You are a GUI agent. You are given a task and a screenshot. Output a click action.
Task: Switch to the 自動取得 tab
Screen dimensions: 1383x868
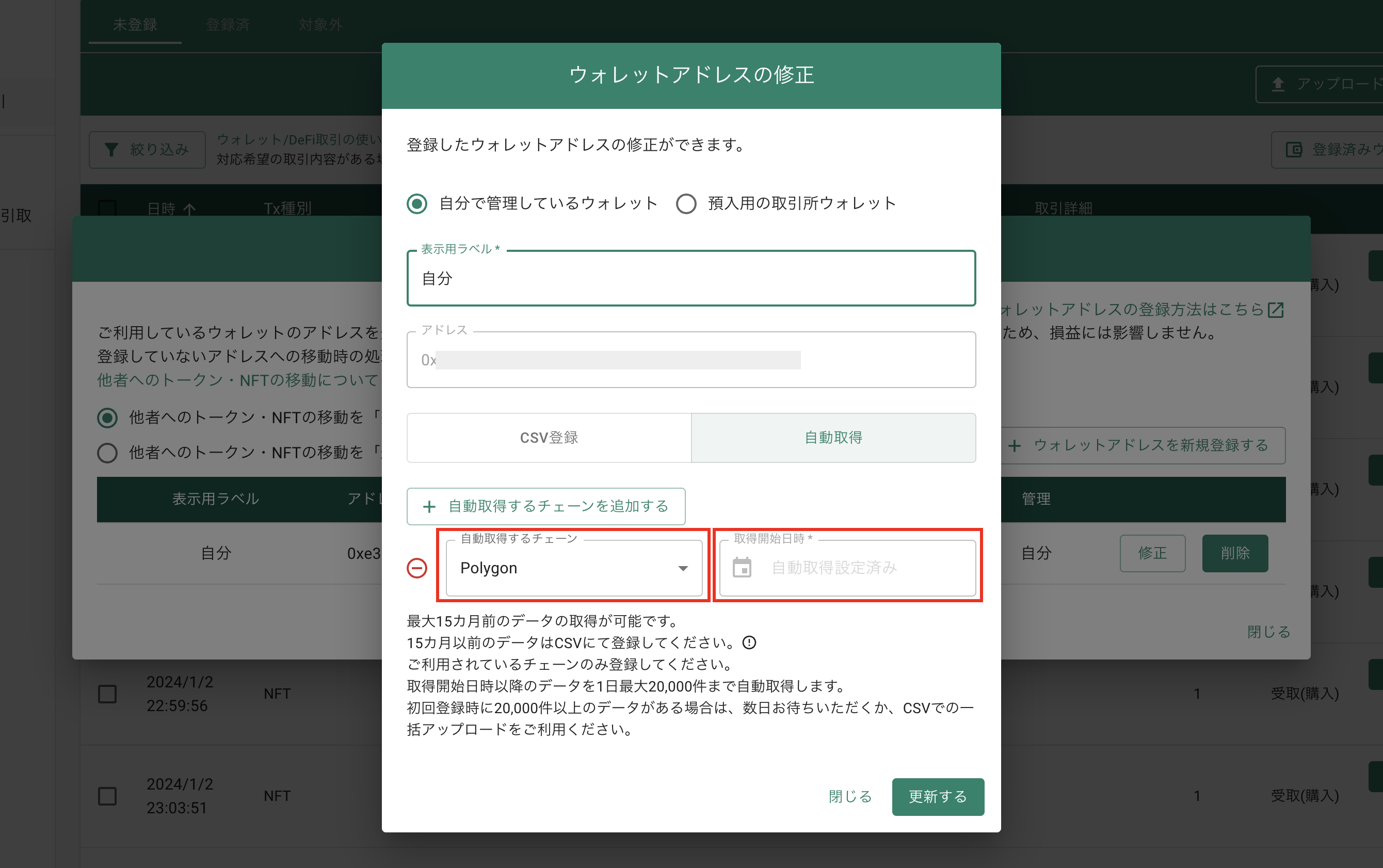(833, 438)
